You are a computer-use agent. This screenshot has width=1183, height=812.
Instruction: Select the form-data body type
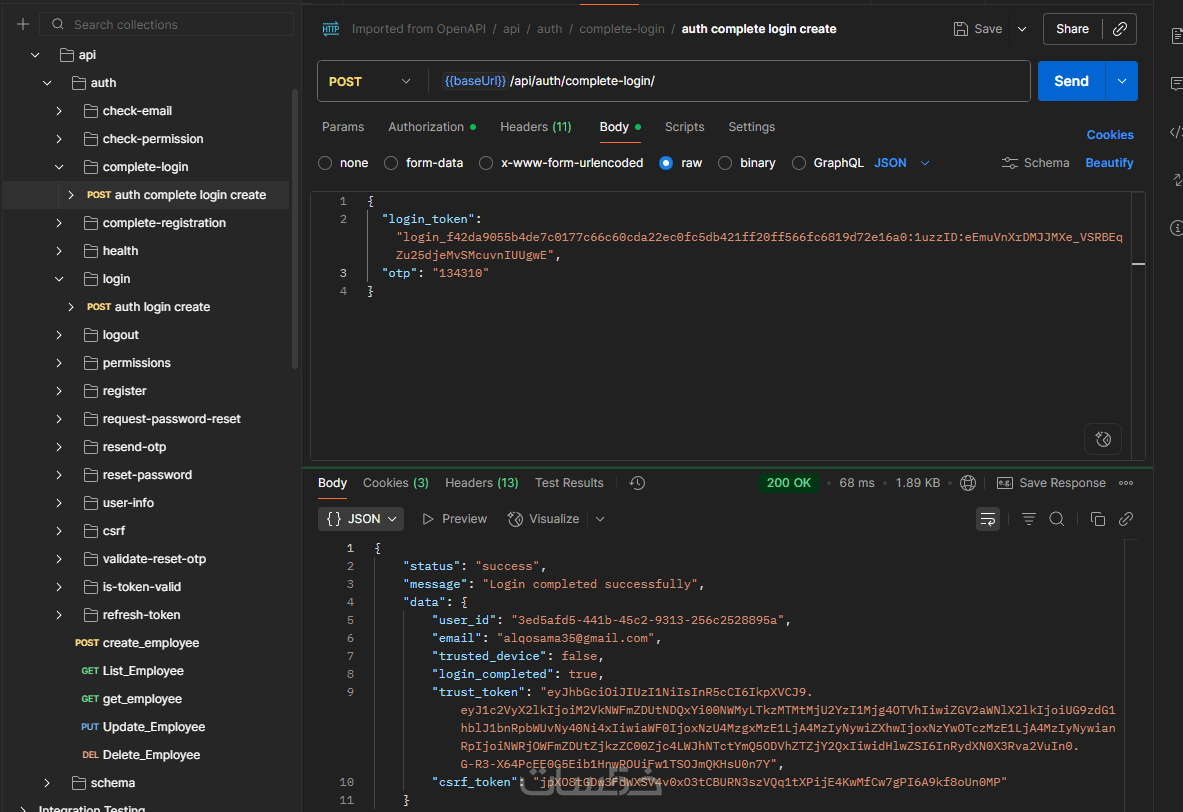click(x=391, y=163)
